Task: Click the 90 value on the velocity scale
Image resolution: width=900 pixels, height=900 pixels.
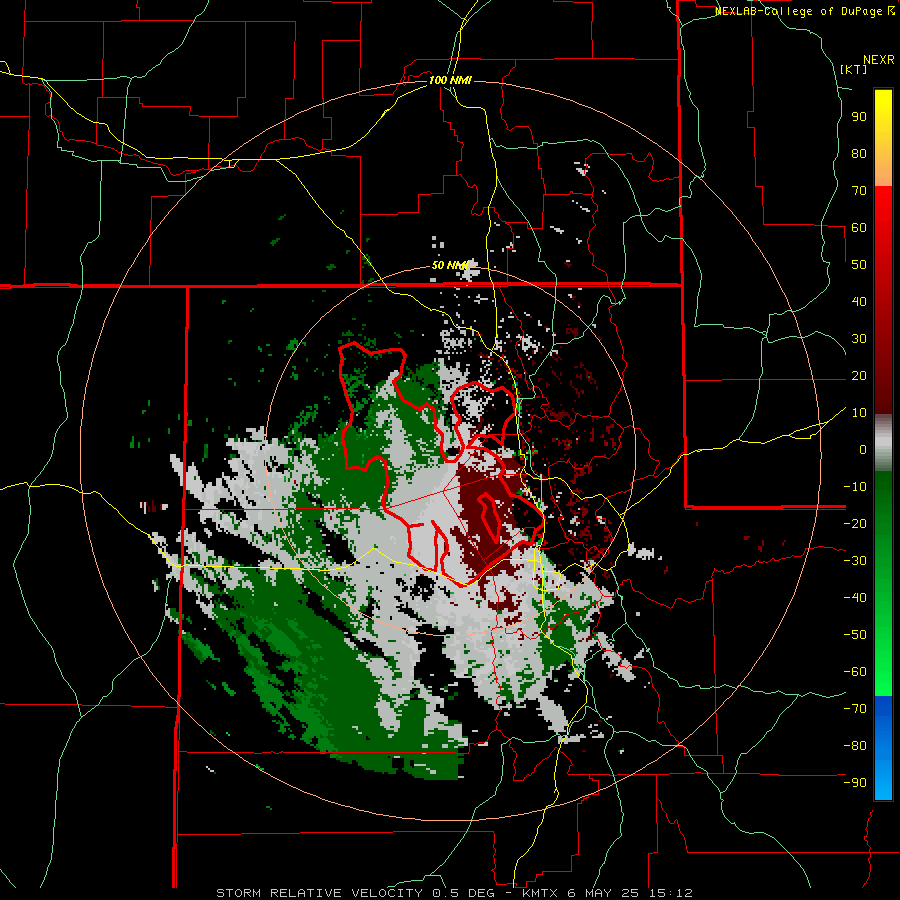Action: tap(859, 117)
